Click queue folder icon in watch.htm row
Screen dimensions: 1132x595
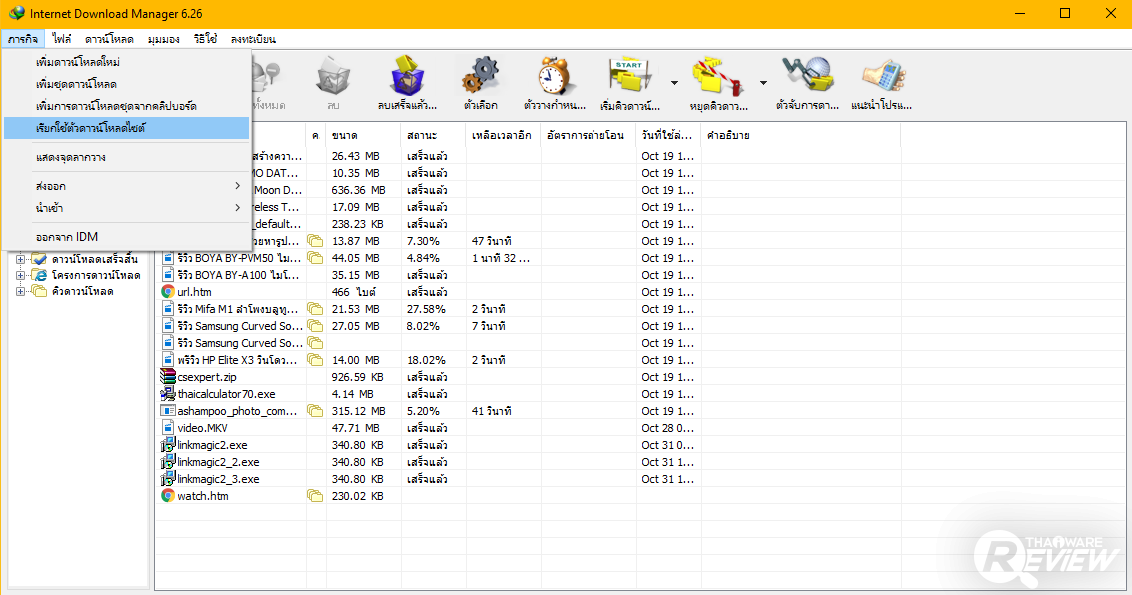tap(315, 496)
